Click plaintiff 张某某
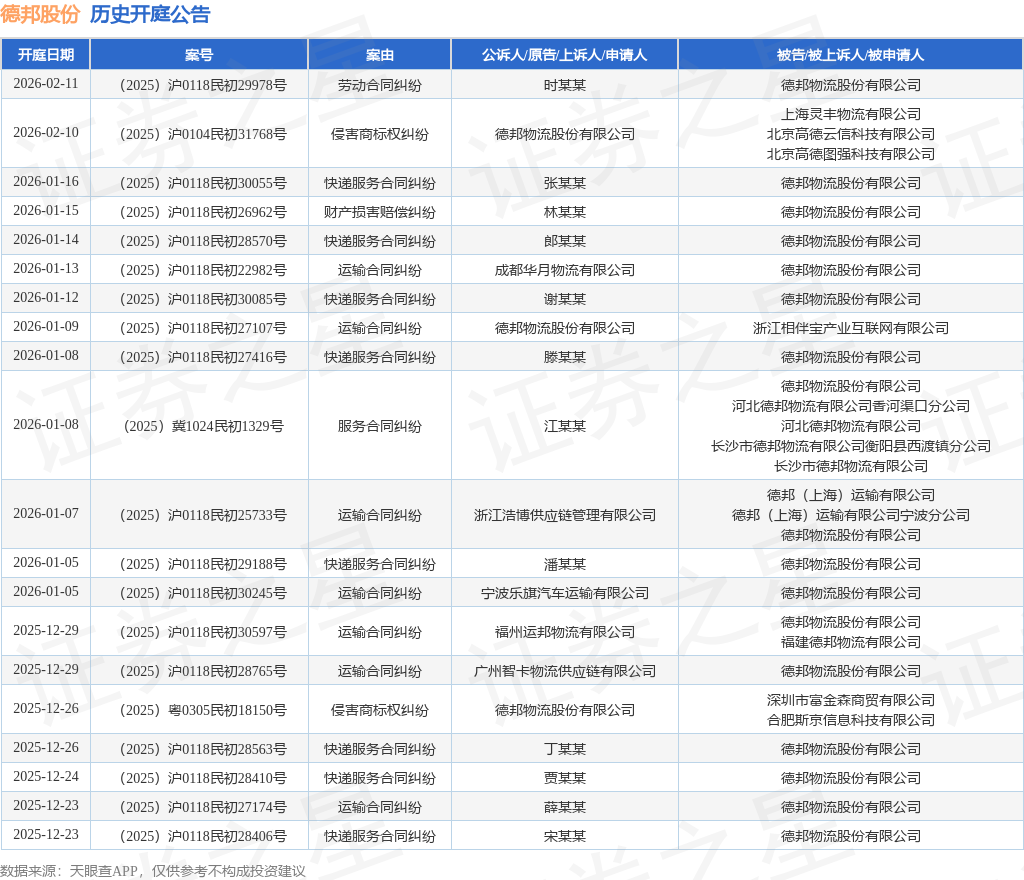The height and width of the screenshot is (880, 1024). pyautogui.click(x=565, y=183)
